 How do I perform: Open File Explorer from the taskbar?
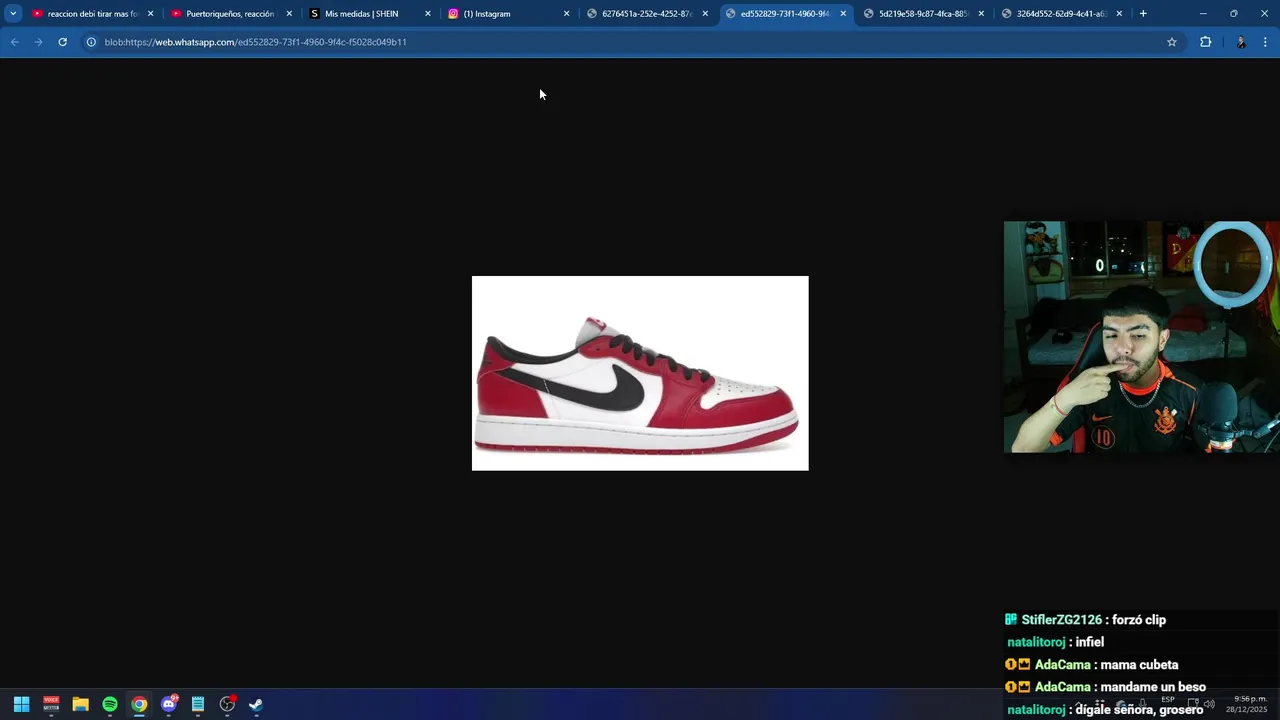pyautogui.click(x=80, y=704)
